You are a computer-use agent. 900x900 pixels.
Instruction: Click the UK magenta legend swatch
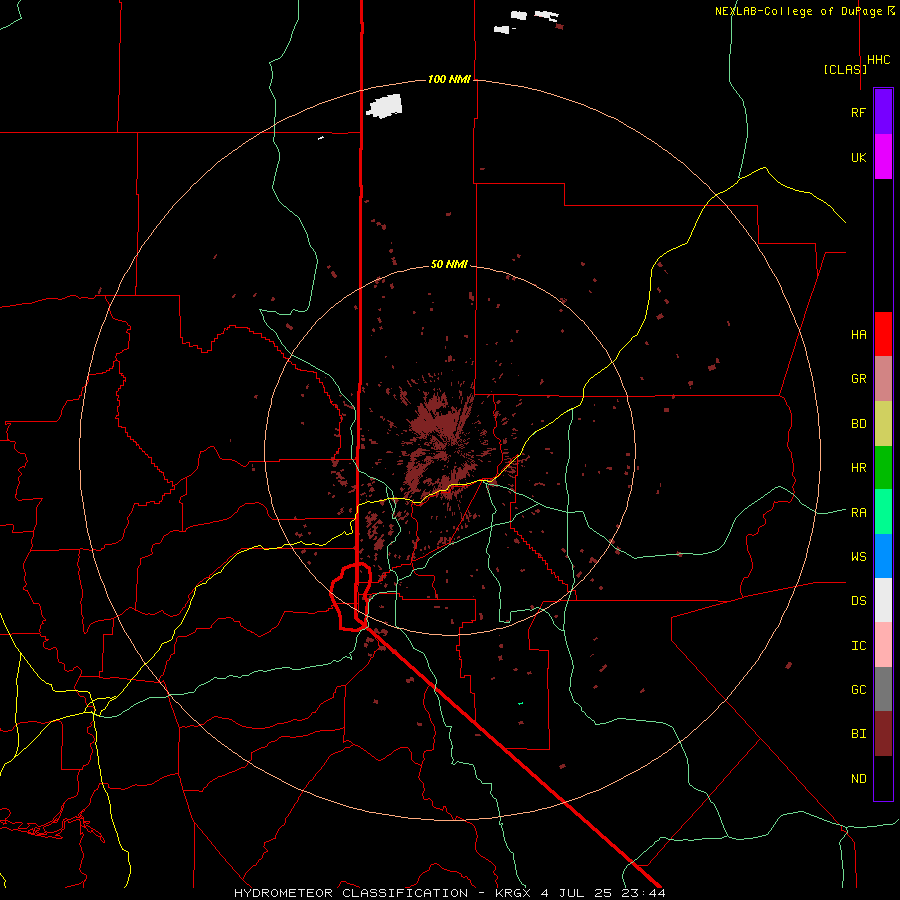883,157
